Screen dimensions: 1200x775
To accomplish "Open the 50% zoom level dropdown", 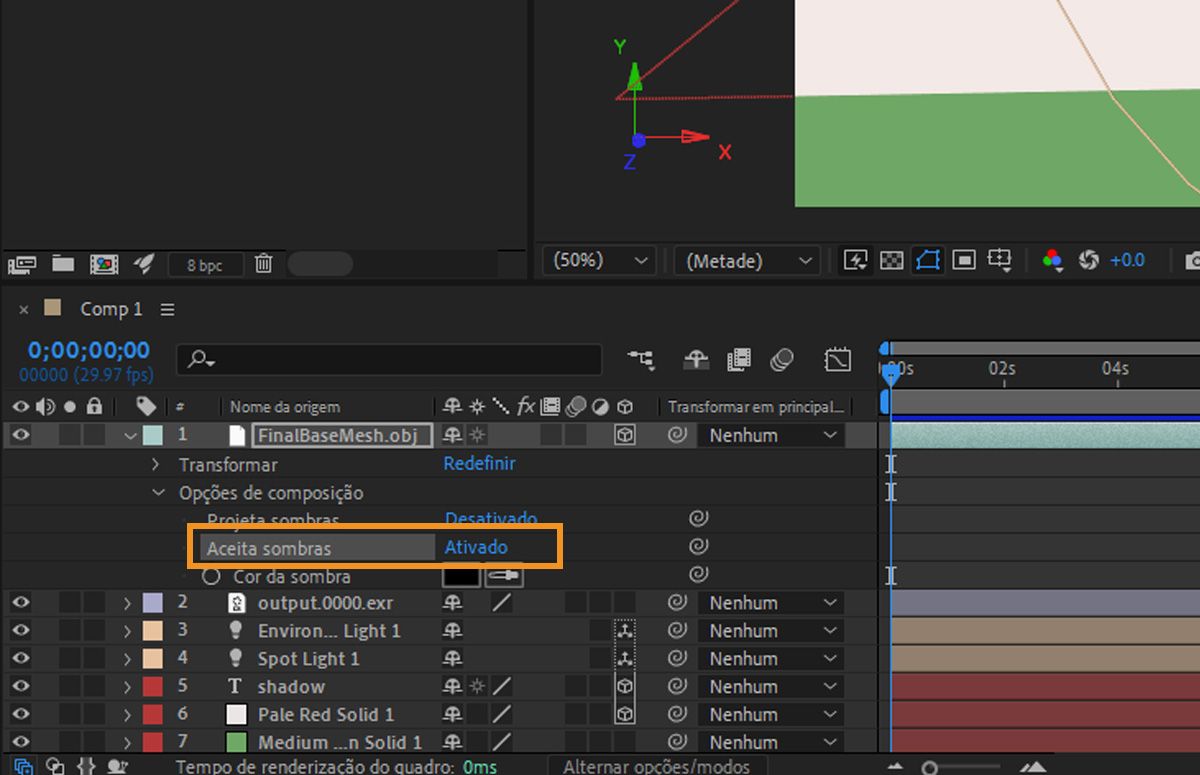I will coord(597,260).
